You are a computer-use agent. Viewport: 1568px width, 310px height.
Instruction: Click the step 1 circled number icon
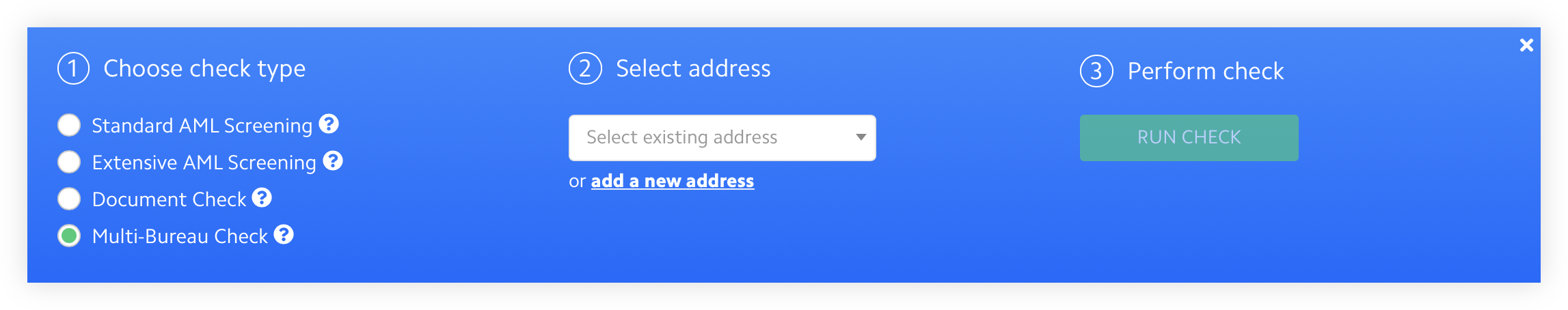[73, 68]
